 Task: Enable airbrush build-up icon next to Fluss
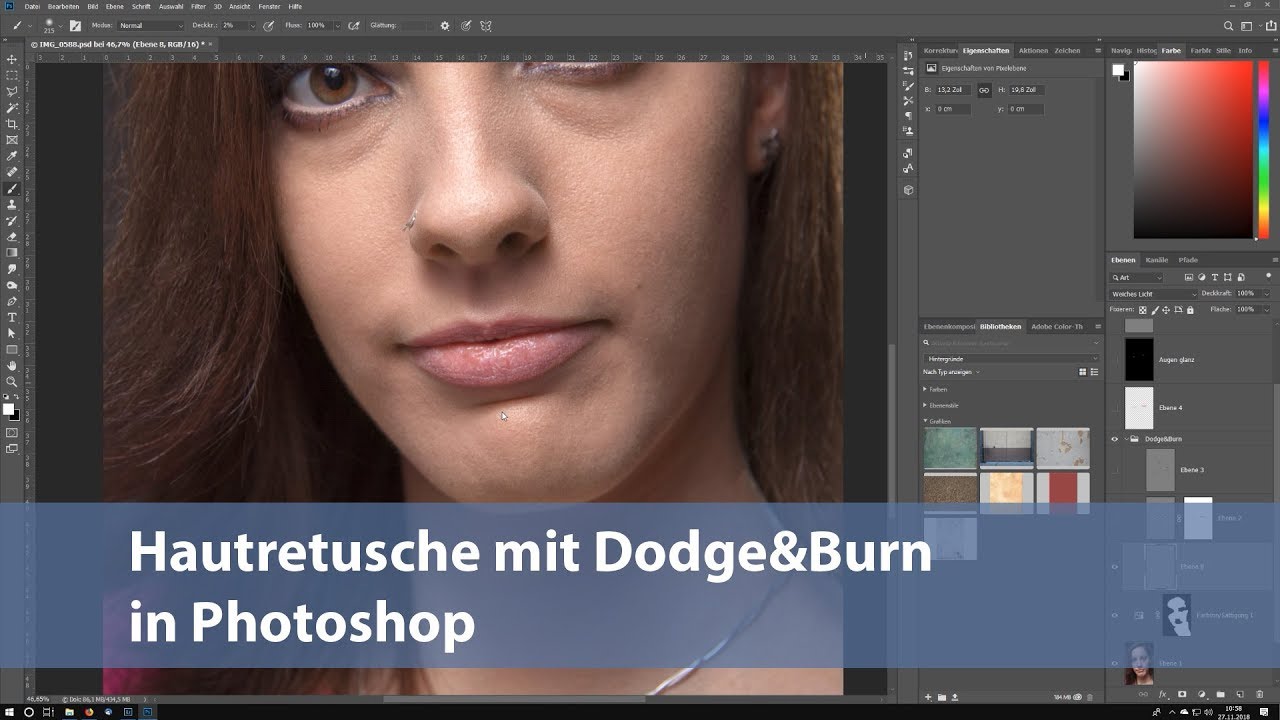click(x=353, y=25)
